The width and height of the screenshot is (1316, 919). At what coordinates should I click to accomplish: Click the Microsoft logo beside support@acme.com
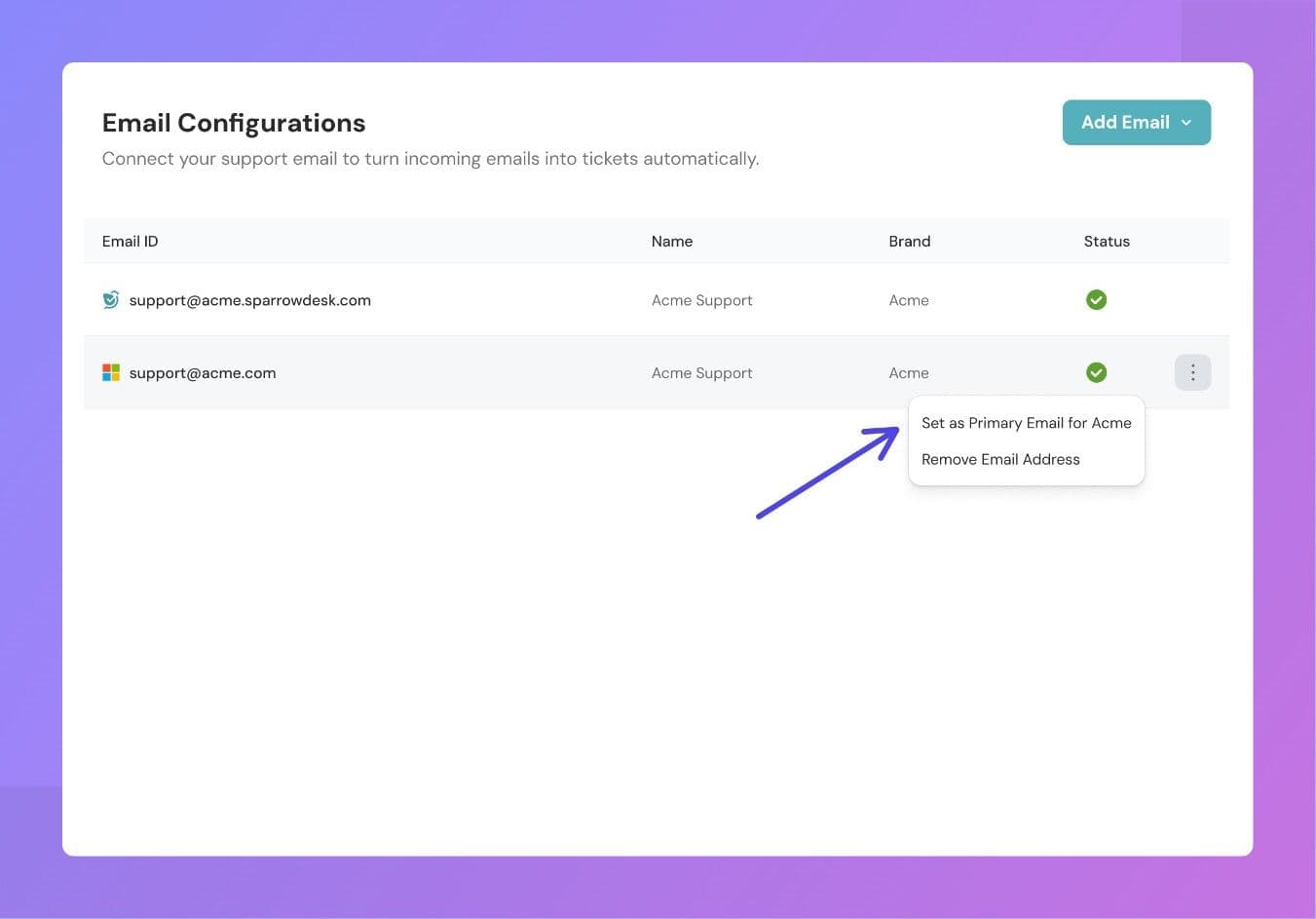111,372
